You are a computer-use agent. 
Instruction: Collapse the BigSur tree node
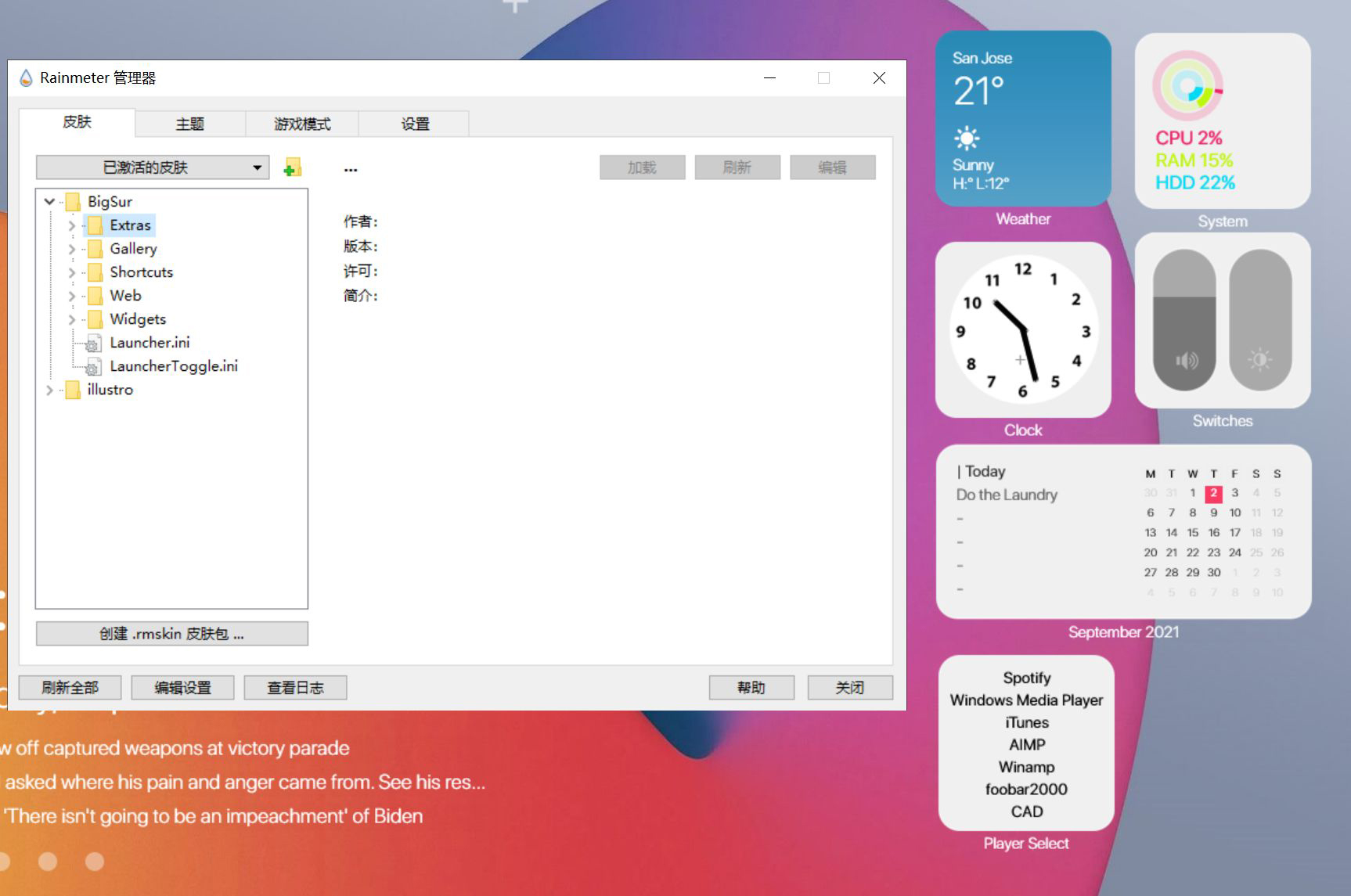[x=49, y=201]
